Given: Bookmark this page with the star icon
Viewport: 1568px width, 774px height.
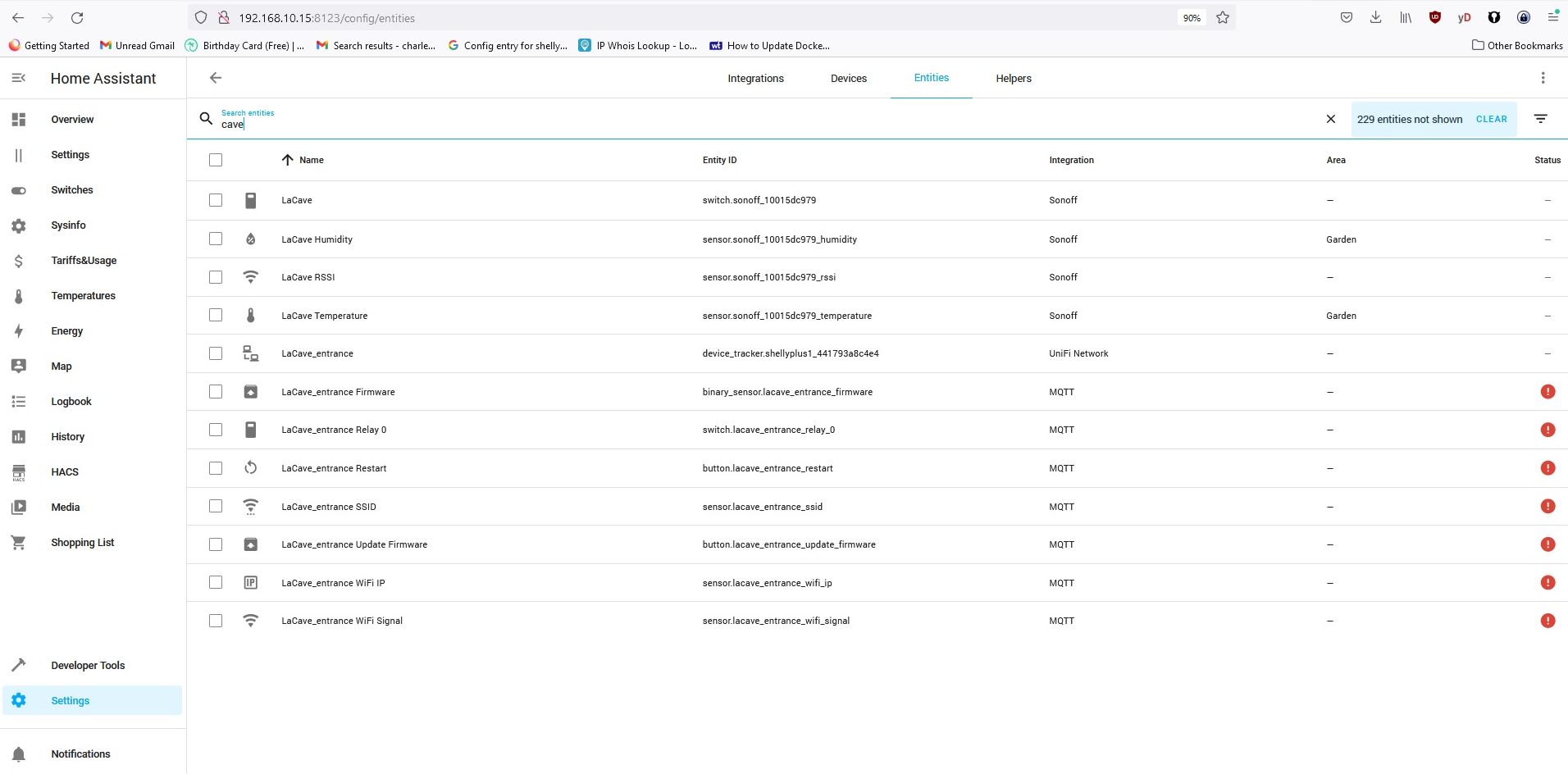Looking at the screenshot, I should point(1223,17).
